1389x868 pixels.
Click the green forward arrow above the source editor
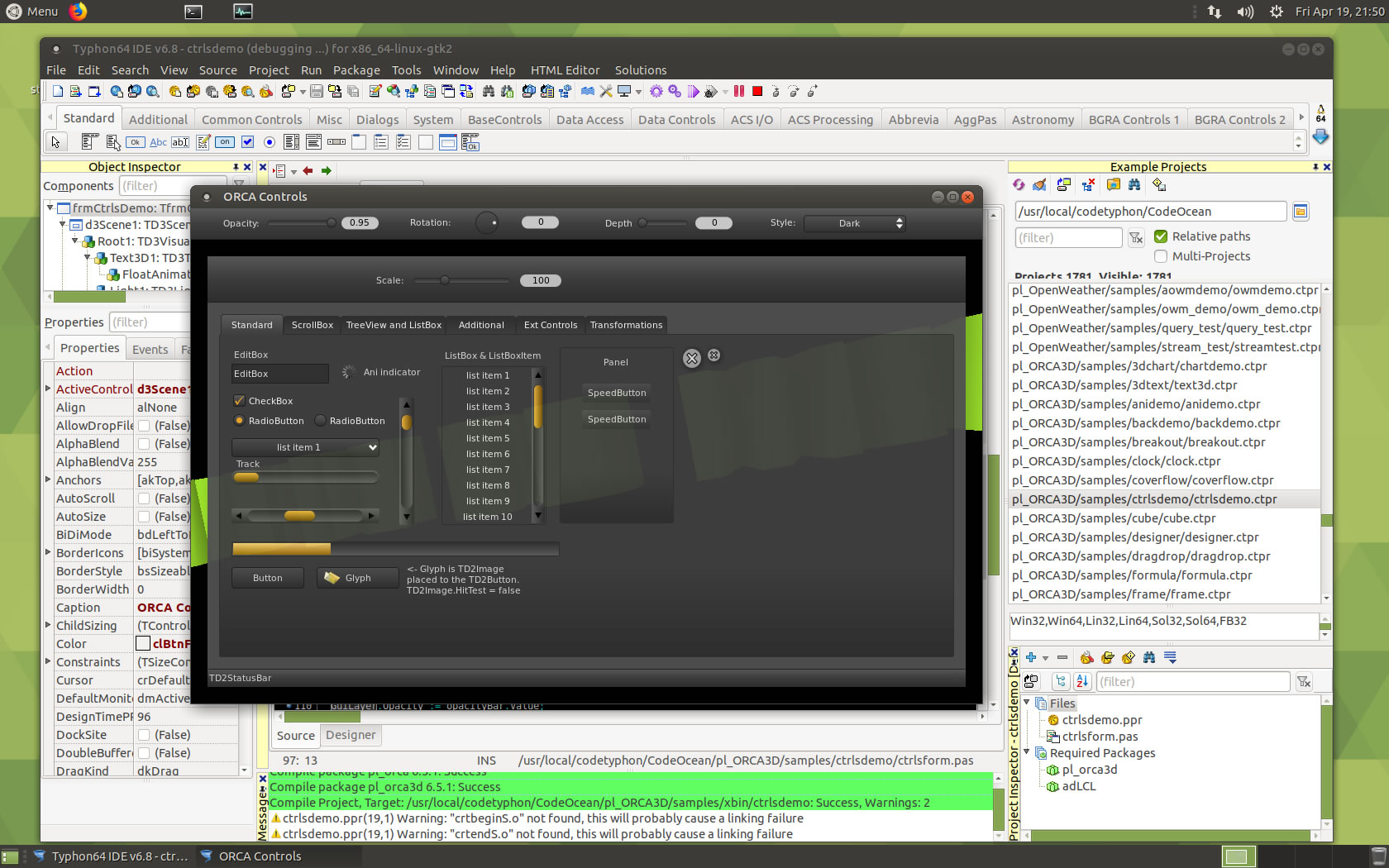coord(327,171)
